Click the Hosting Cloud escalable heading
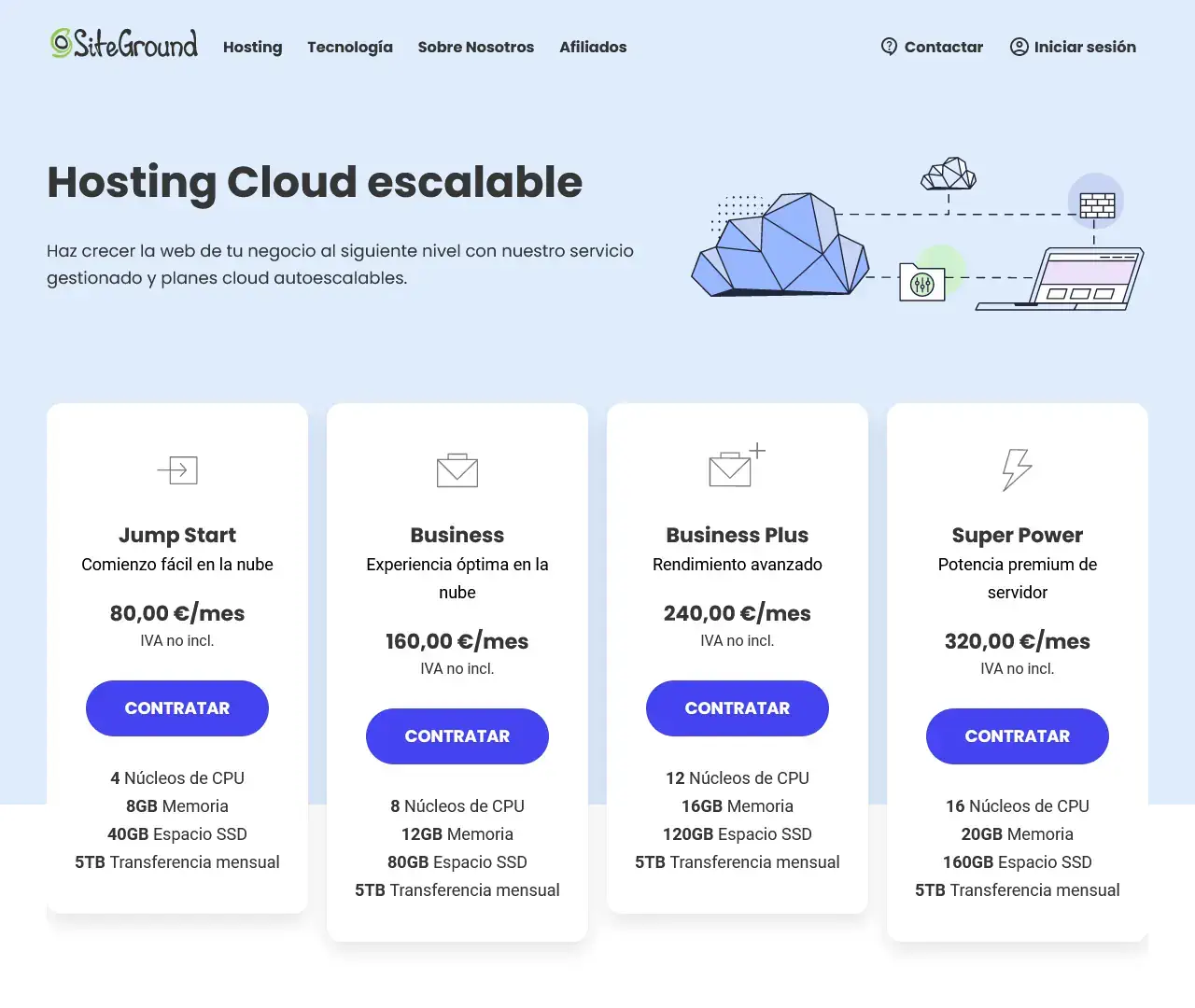1195x1008 pixels. 315,182
